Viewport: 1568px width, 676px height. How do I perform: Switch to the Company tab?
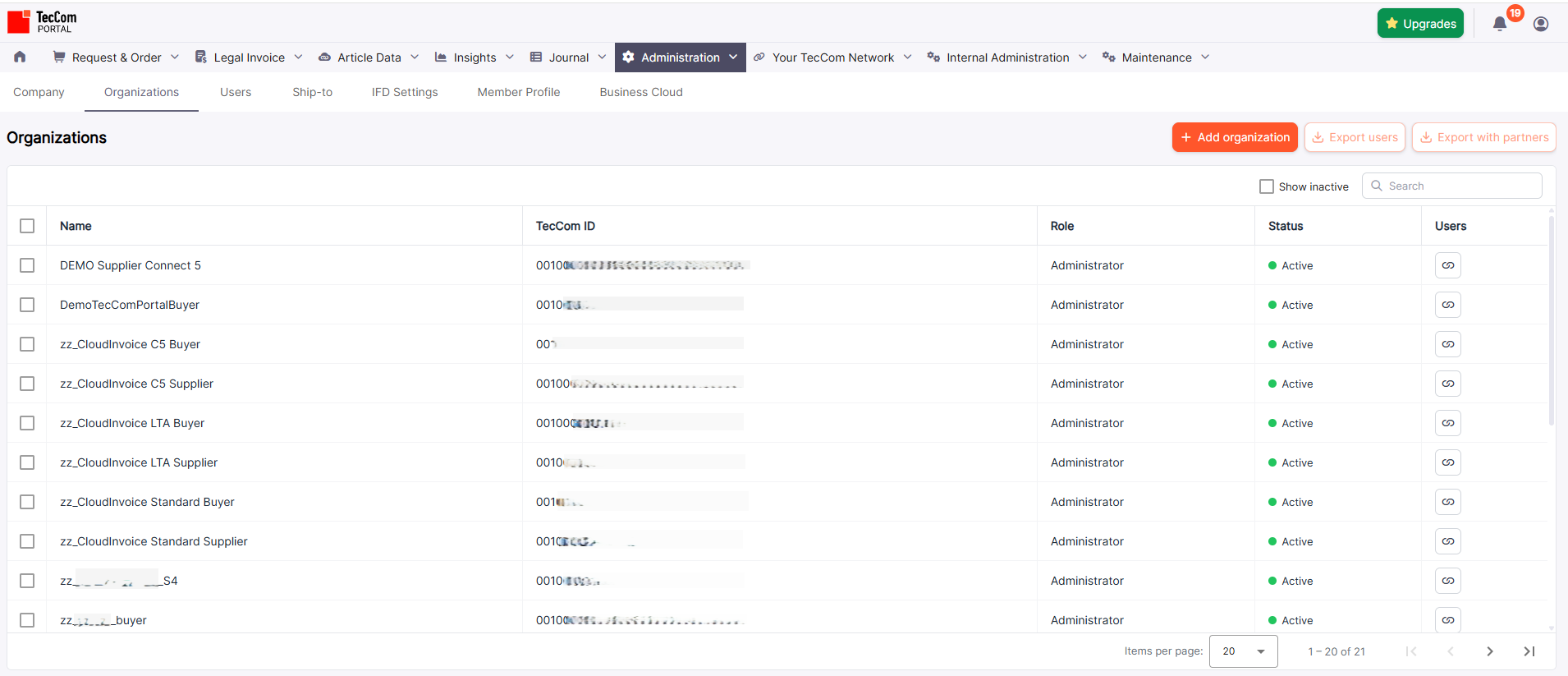(x=39, y=92)
